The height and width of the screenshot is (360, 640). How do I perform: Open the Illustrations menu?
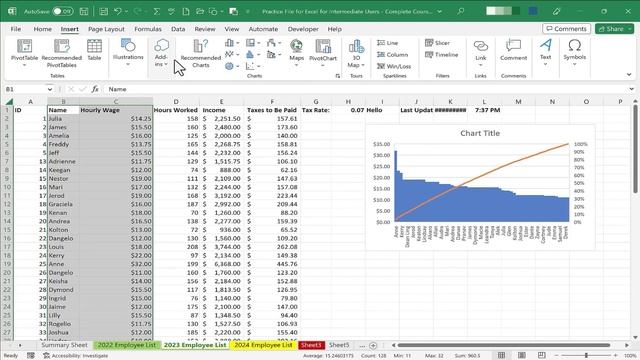128,52
